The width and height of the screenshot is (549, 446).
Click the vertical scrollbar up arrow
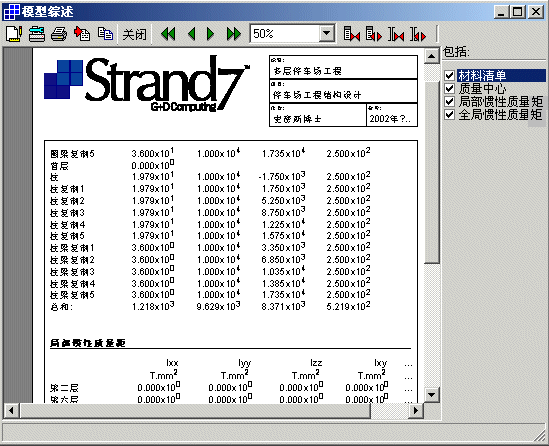(x=432, y=56)
